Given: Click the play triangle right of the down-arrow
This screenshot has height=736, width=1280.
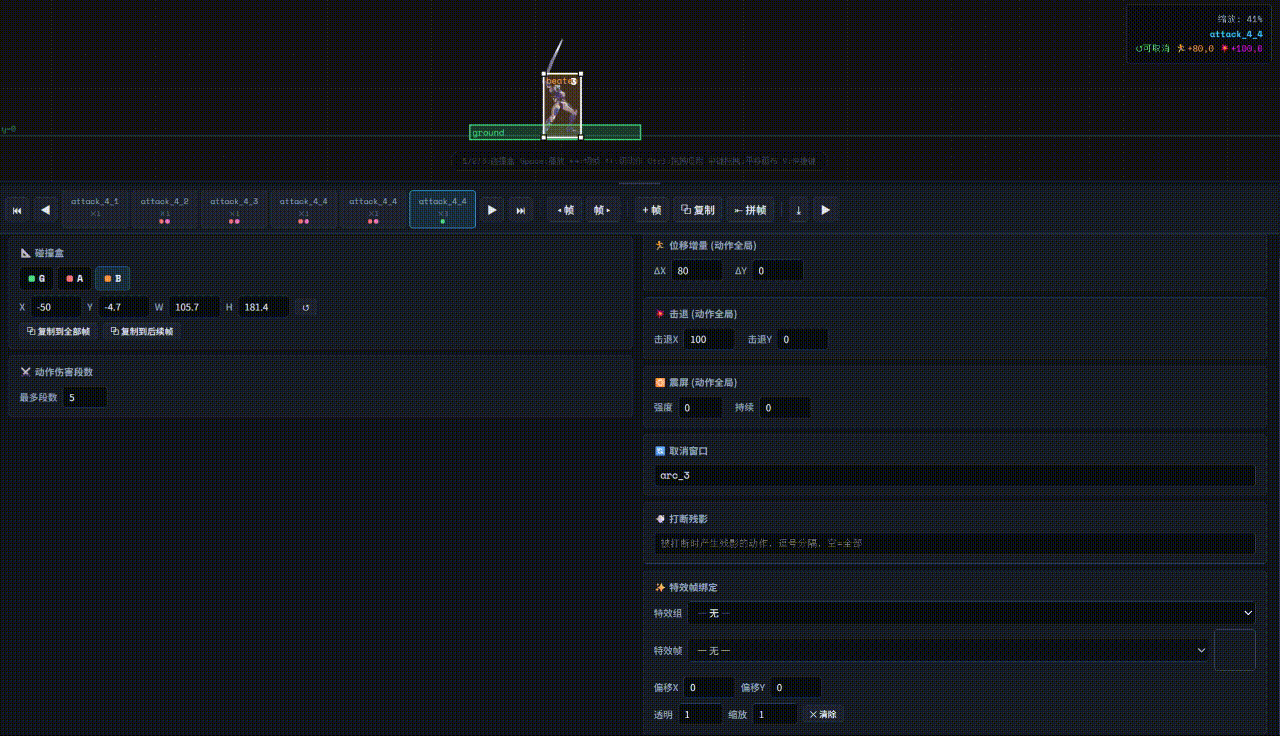Looking at the screenshot, I should click(x=825, y=210).
